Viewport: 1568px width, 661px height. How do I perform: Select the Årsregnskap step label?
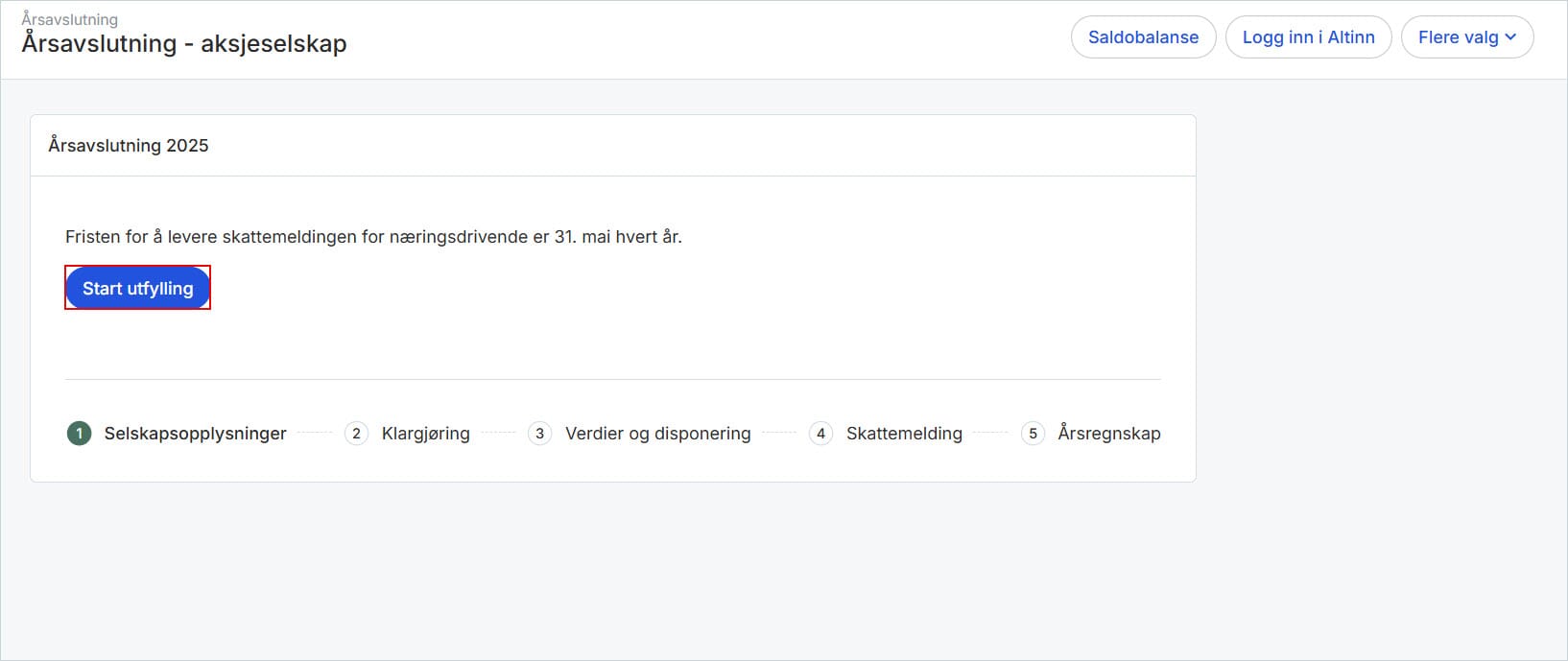pos(1108,434)
